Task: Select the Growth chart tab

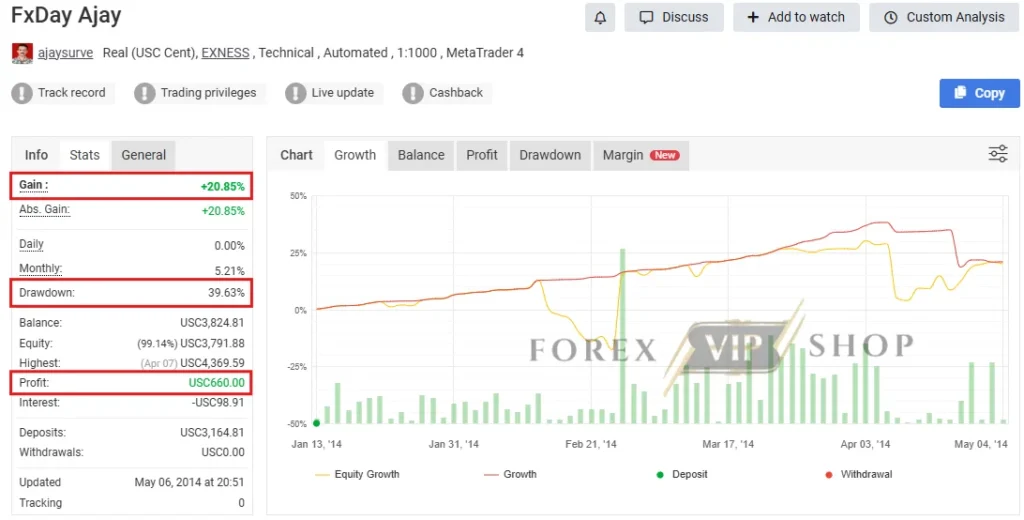Action: (x=355, y=155)
